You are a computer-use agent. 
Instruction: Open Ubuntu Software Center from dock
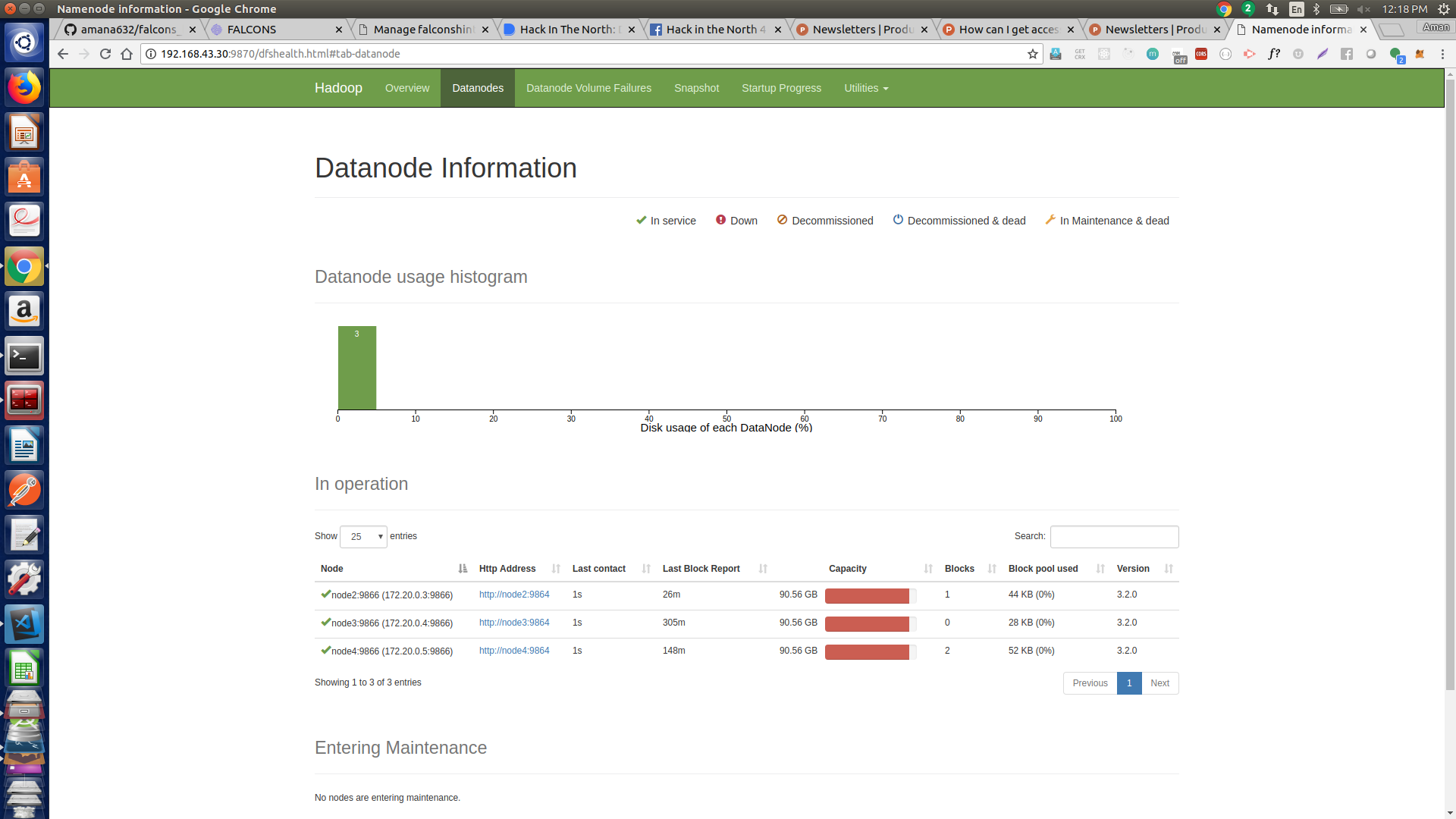pos(24,177)
